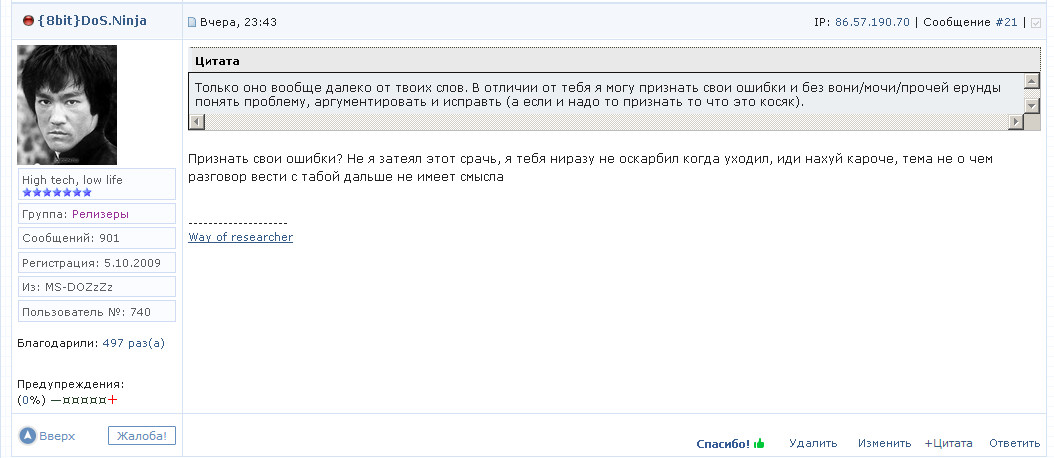The image size is (1054, 458).
Task: Click the quote box scroll left arrow
Action: 197,122
